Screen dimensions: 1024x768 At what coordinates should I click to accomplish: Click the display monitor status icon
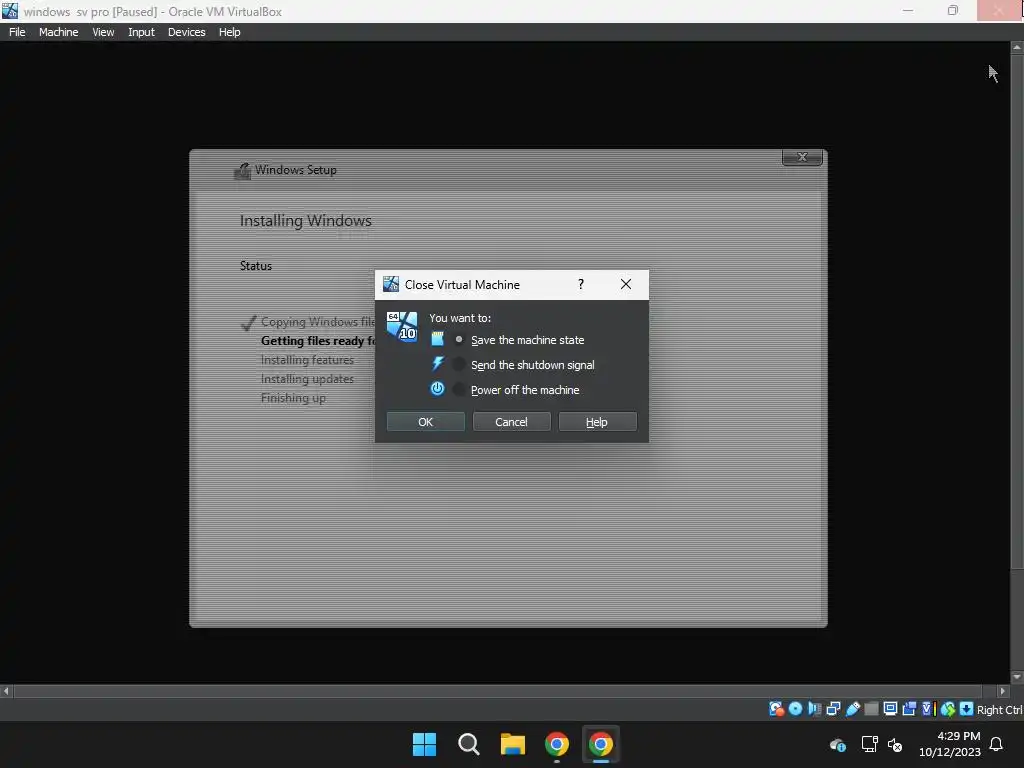(890, 709)
